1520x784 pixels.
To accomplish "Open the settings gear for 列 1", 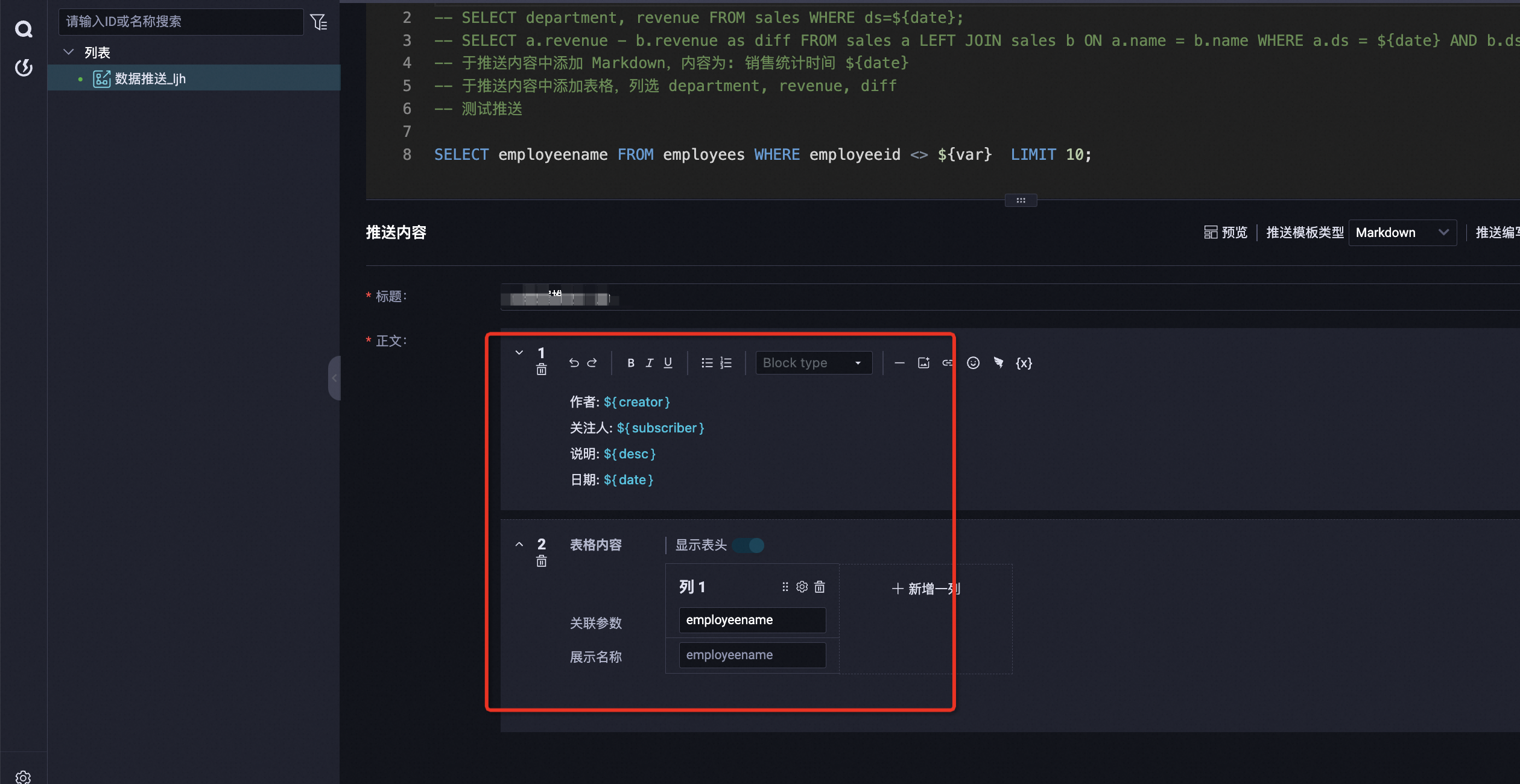I will [802, 587].
